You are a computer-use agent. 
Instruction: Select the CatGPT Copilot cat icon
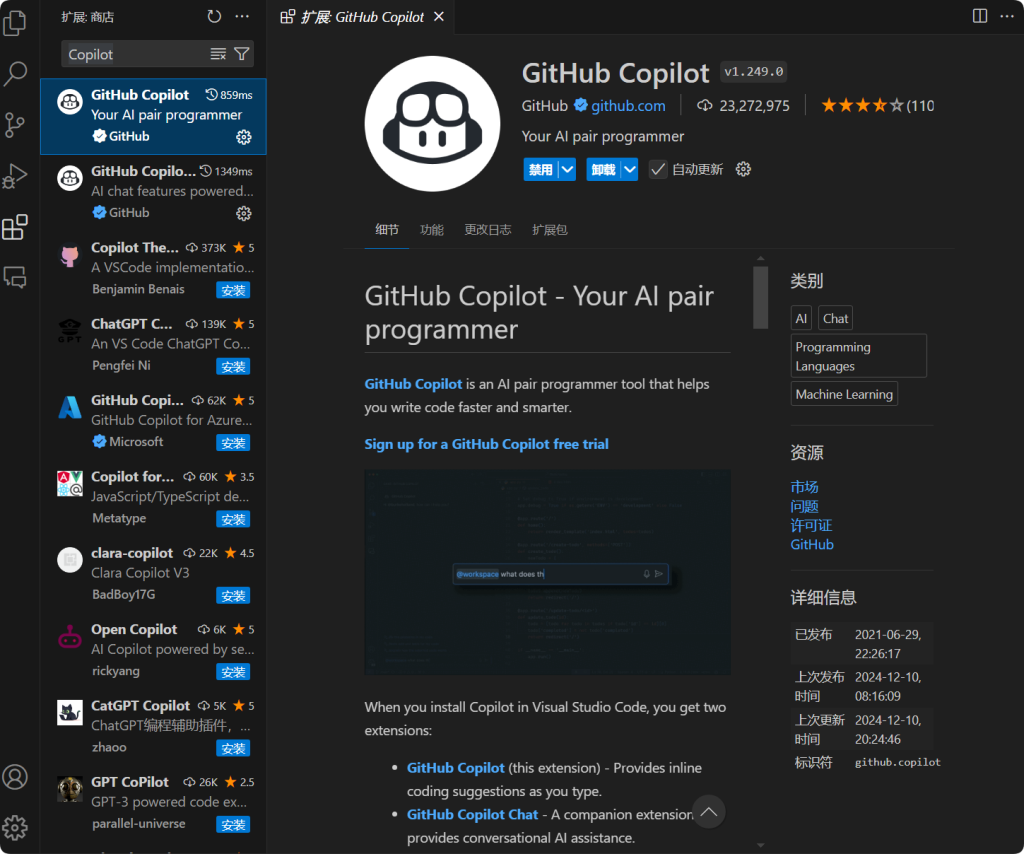tap(70, 713)
